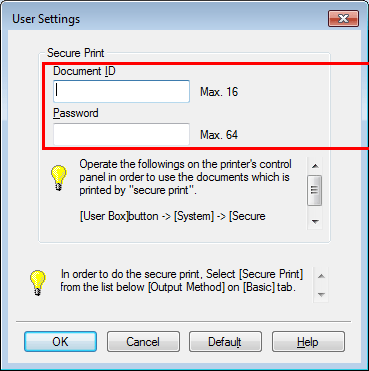The width and height of the screenshot is (369, 371).
Task: Close the User Settings dialog
Action: pos(343,18)
